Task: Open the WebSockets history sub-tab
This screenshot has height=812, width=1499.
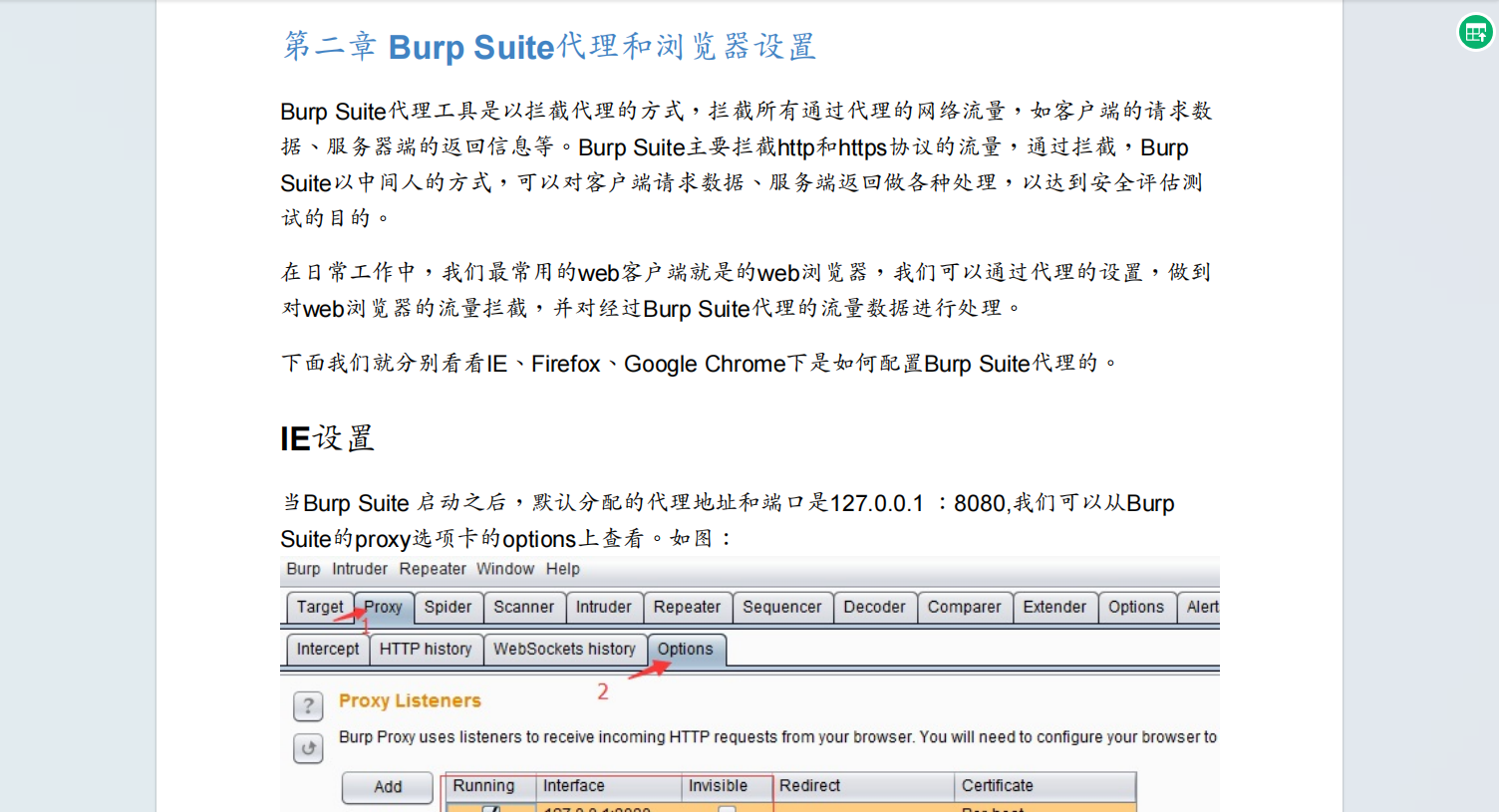Action: pyautogui.click(x=565, y=649)
